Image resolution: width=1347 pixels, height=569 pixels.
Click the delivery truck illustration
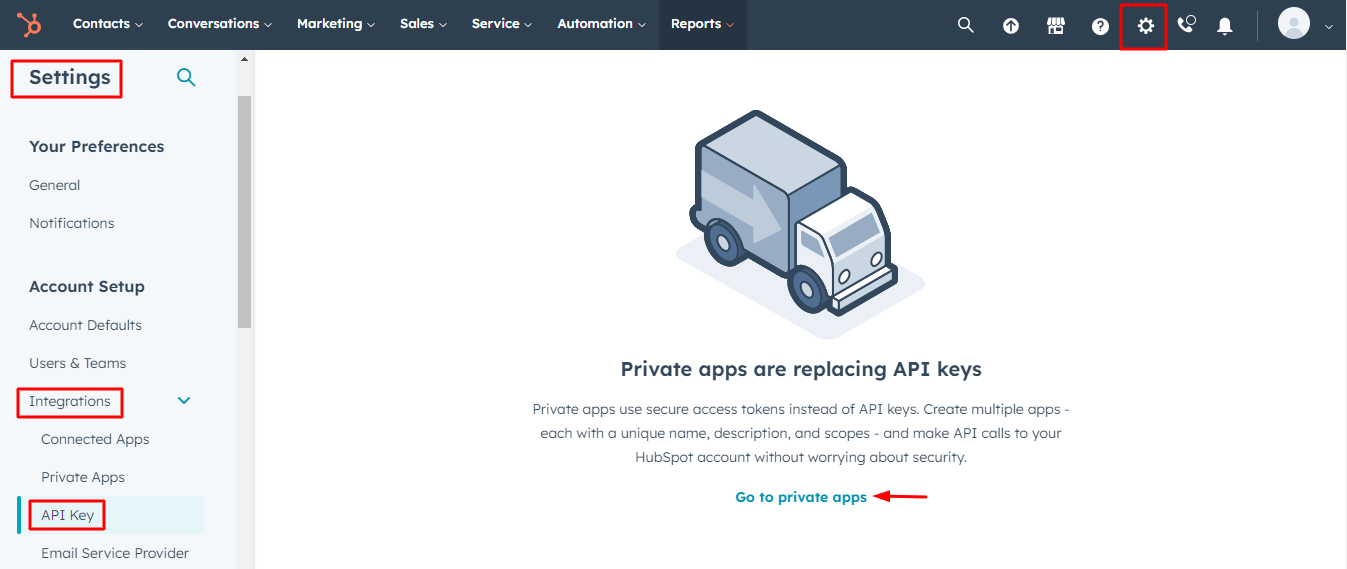[800, 225]
